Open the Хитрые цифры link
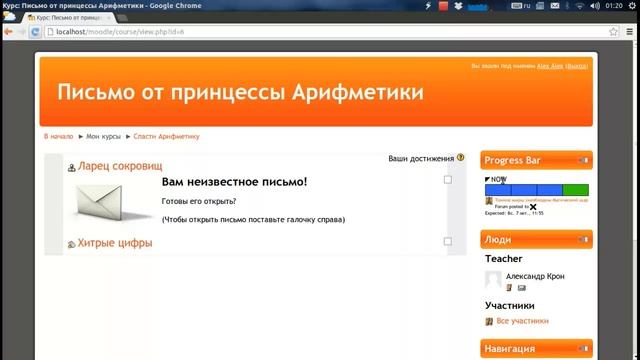This screenshot has height=360, width=640. pos(115,243)
